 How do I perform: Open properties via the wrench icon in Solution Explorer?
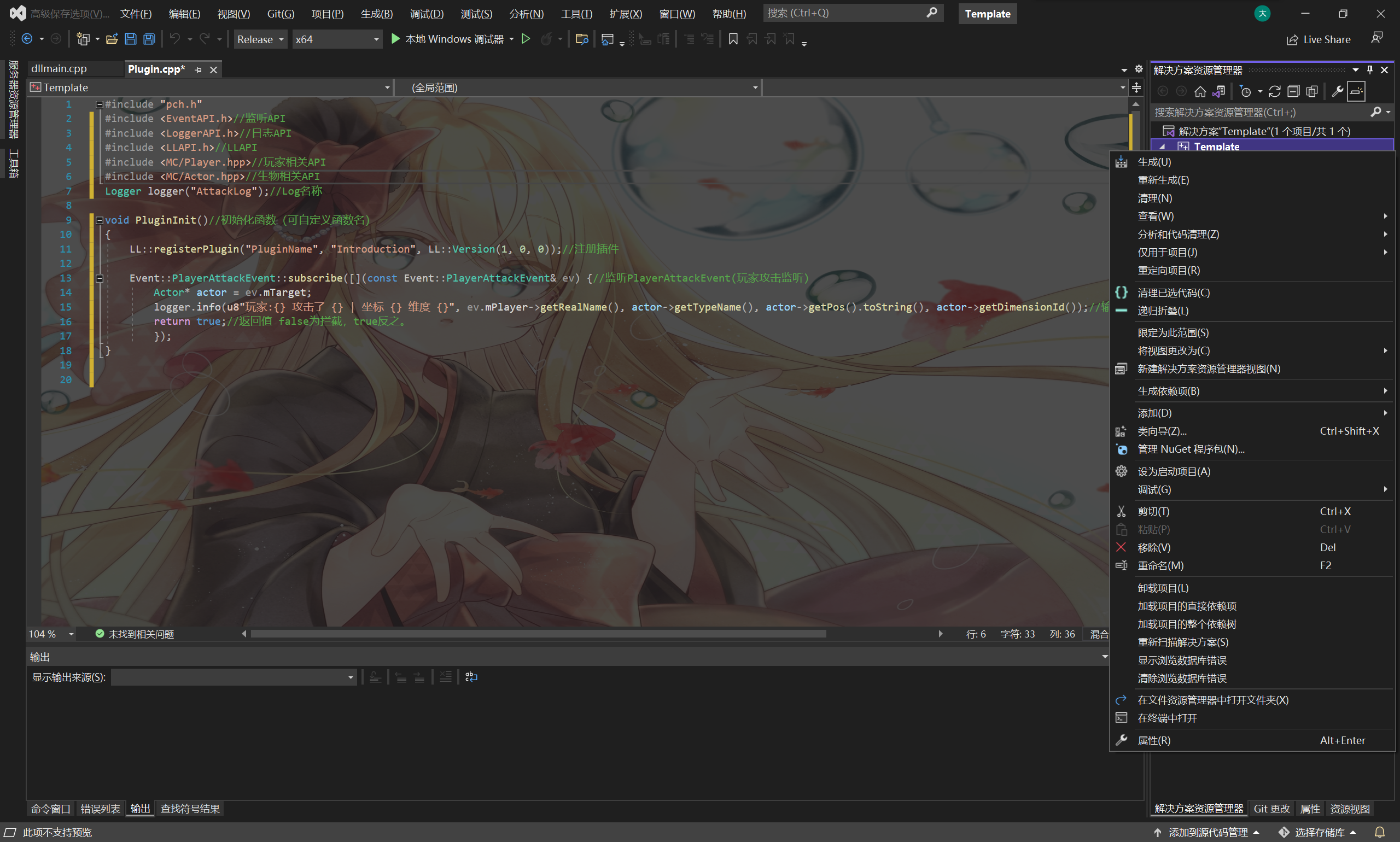[1338, 91]
